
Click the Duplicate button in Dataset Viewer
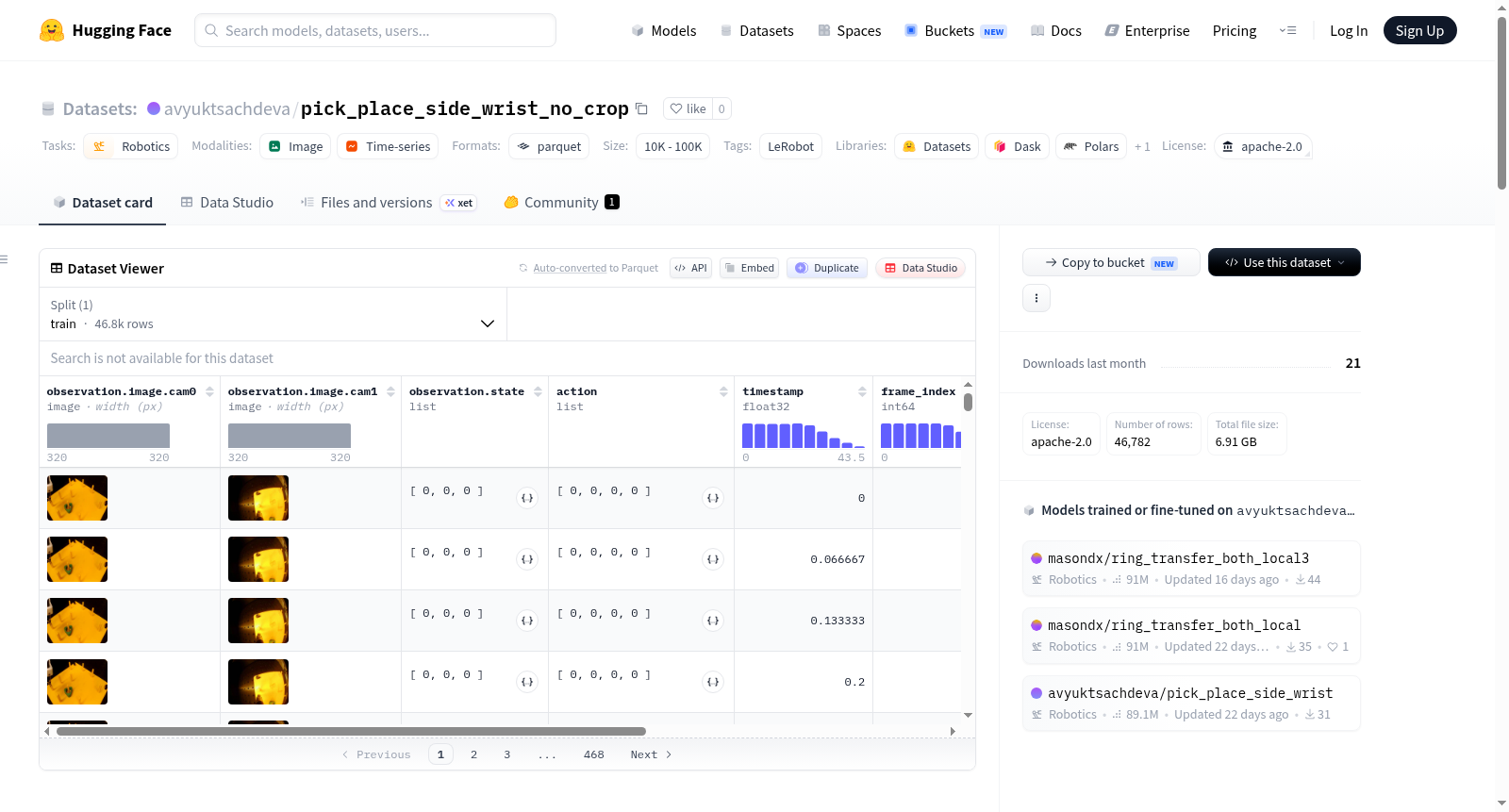(827, 268)
